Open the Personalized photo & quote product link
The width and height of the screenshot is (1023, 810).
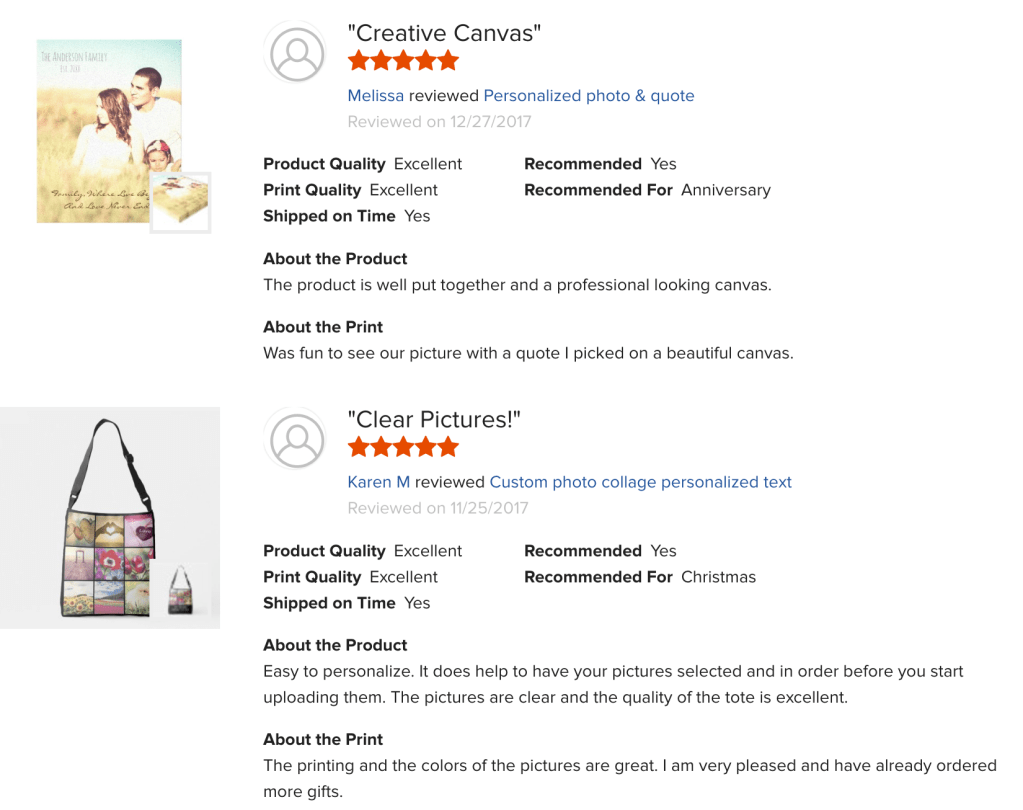(588, 96)
